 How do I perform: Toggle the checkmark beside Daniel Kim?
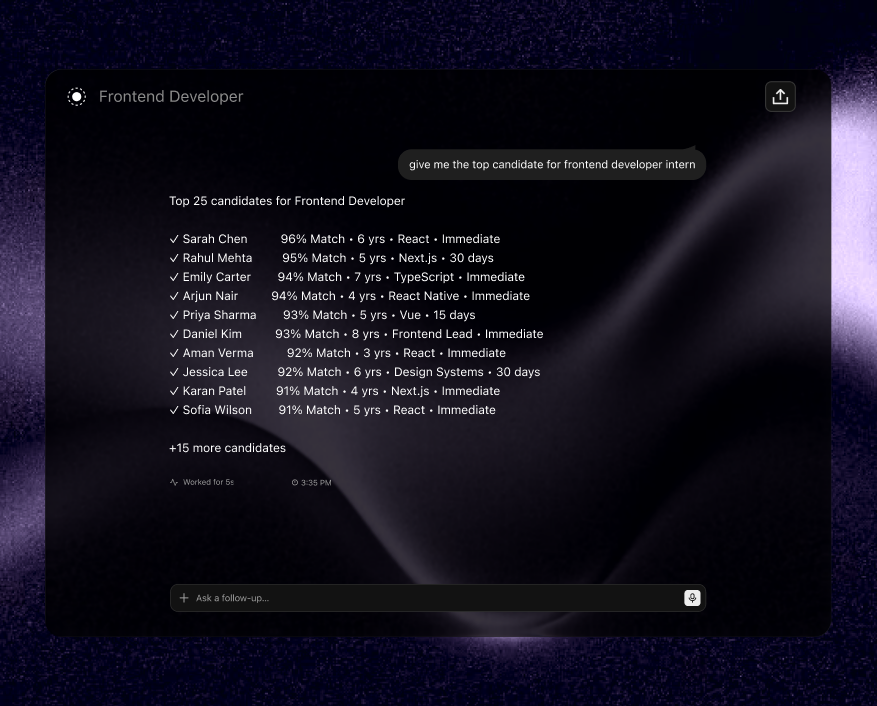coord(174,334)
